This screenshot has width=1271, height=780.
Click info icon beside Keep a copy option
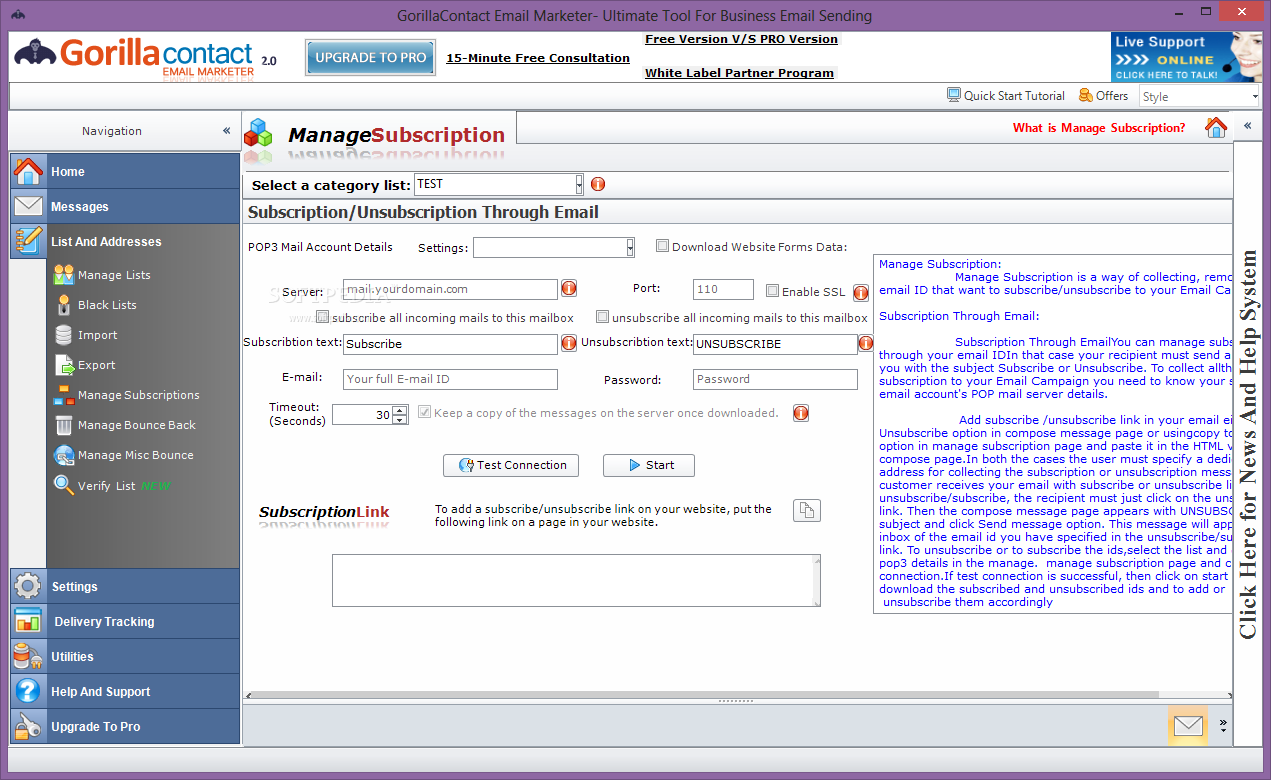tap(800, 413)
